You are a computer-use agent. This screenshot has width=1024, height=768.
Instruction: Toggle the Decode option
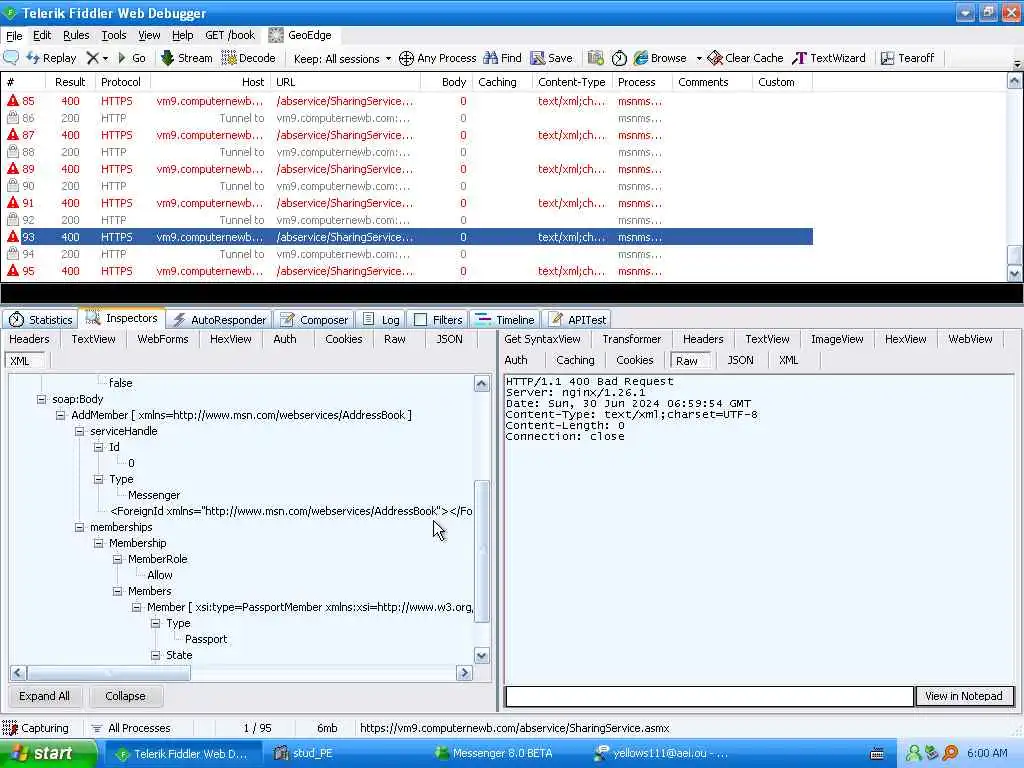click(249, 58)
